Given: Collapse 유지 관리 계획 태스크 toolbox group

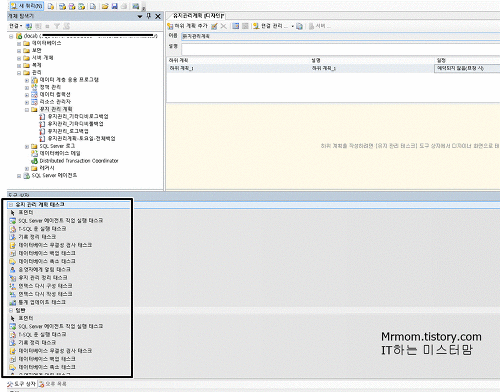Looking at the screenshot, I should pos(11,205).
